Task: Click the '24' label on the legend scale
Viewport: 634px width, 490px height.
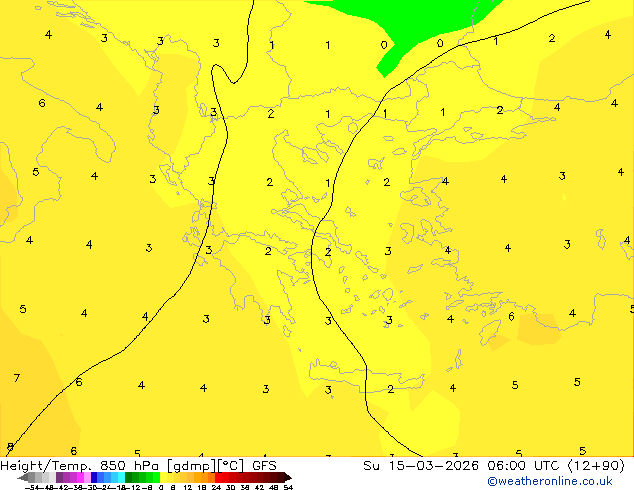Action: pyautogui.click(x=217, y=488)
